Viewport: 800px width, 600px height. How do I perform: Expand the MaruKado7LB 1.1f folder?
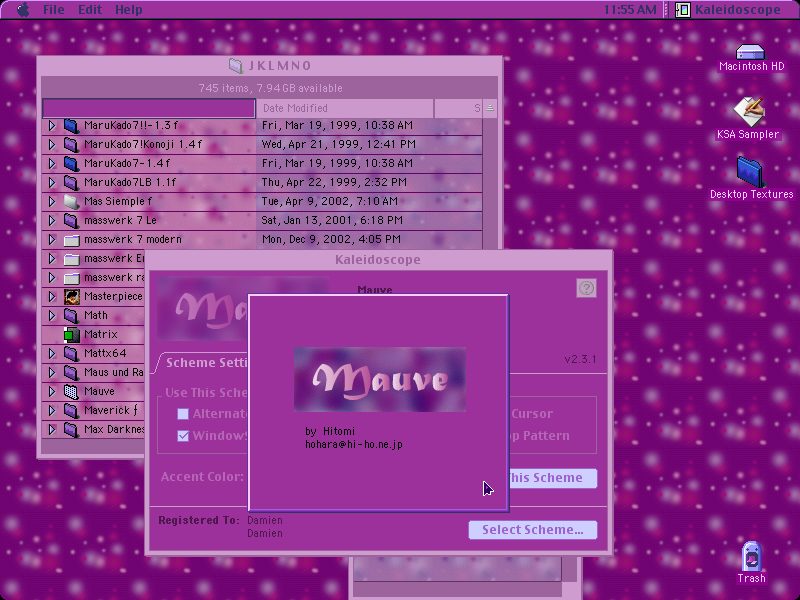[52, 182]
